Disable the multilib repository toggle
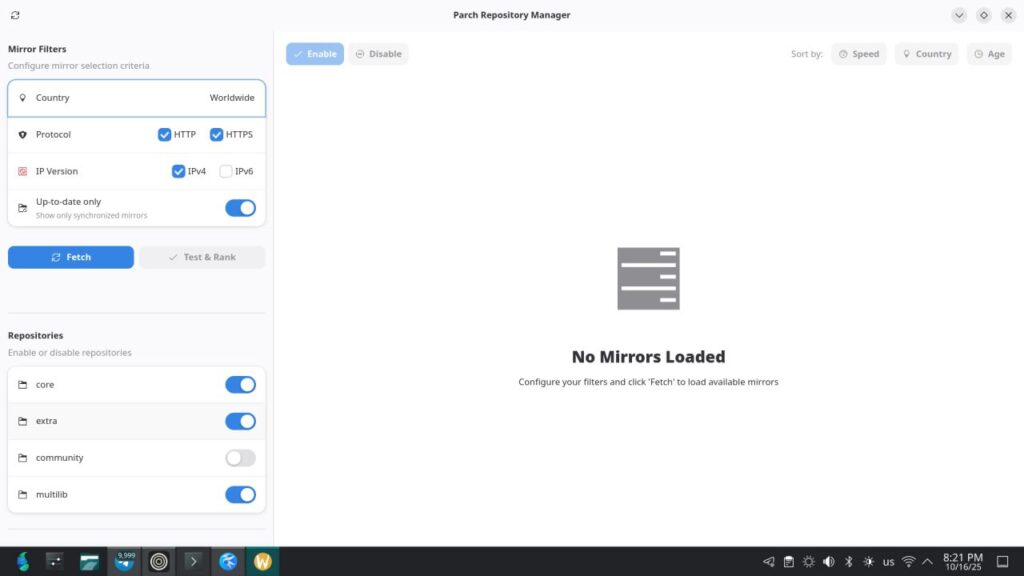 pos(240,495)
